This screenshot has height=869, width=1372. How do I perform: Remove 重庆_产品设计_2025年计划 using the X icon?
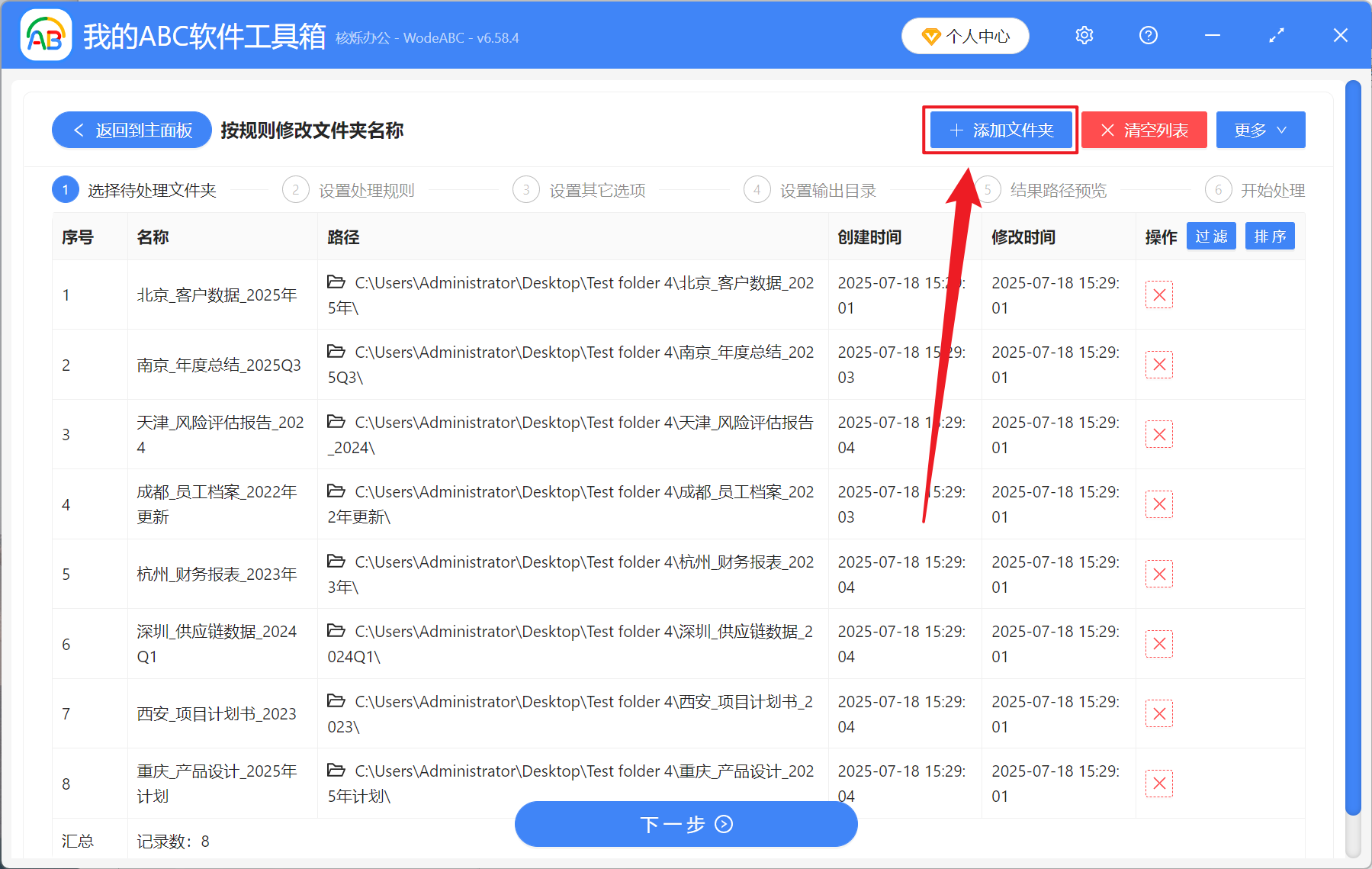pos(1158,783)
